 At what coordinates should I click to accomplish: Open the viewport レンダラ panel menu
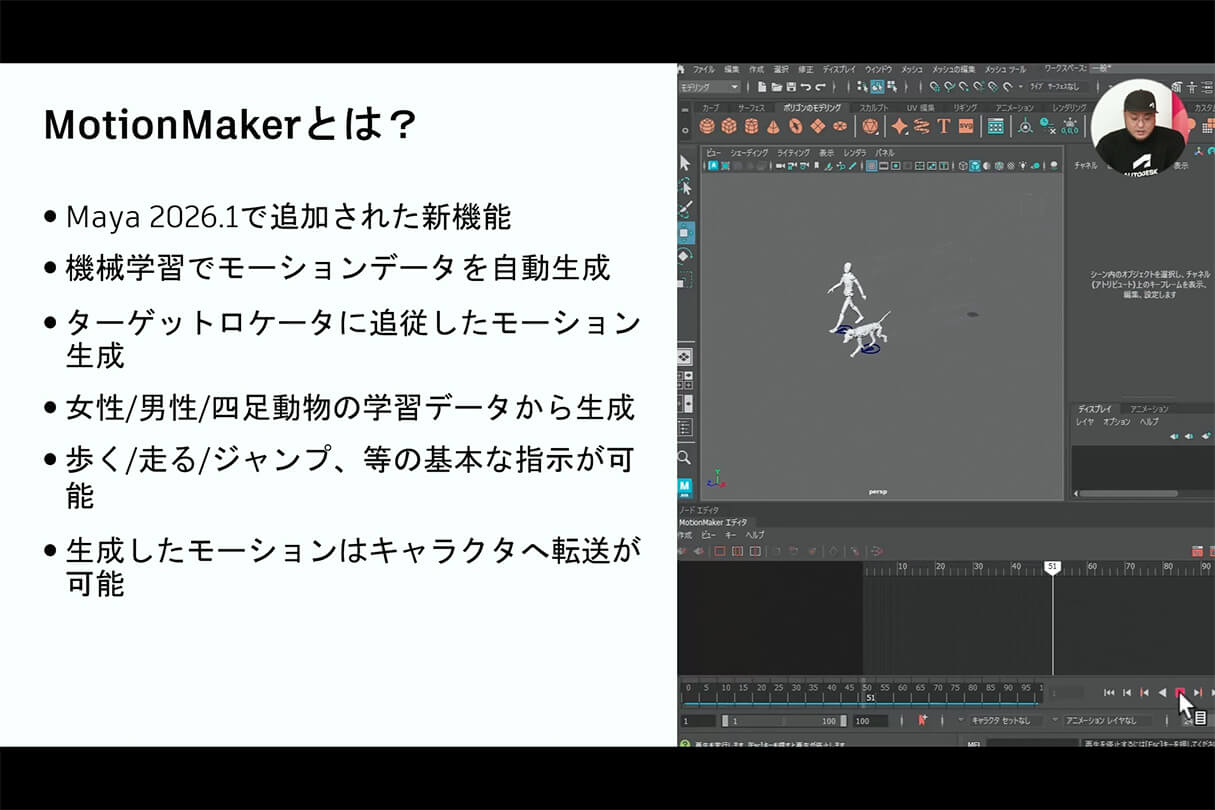pos(855,152)
